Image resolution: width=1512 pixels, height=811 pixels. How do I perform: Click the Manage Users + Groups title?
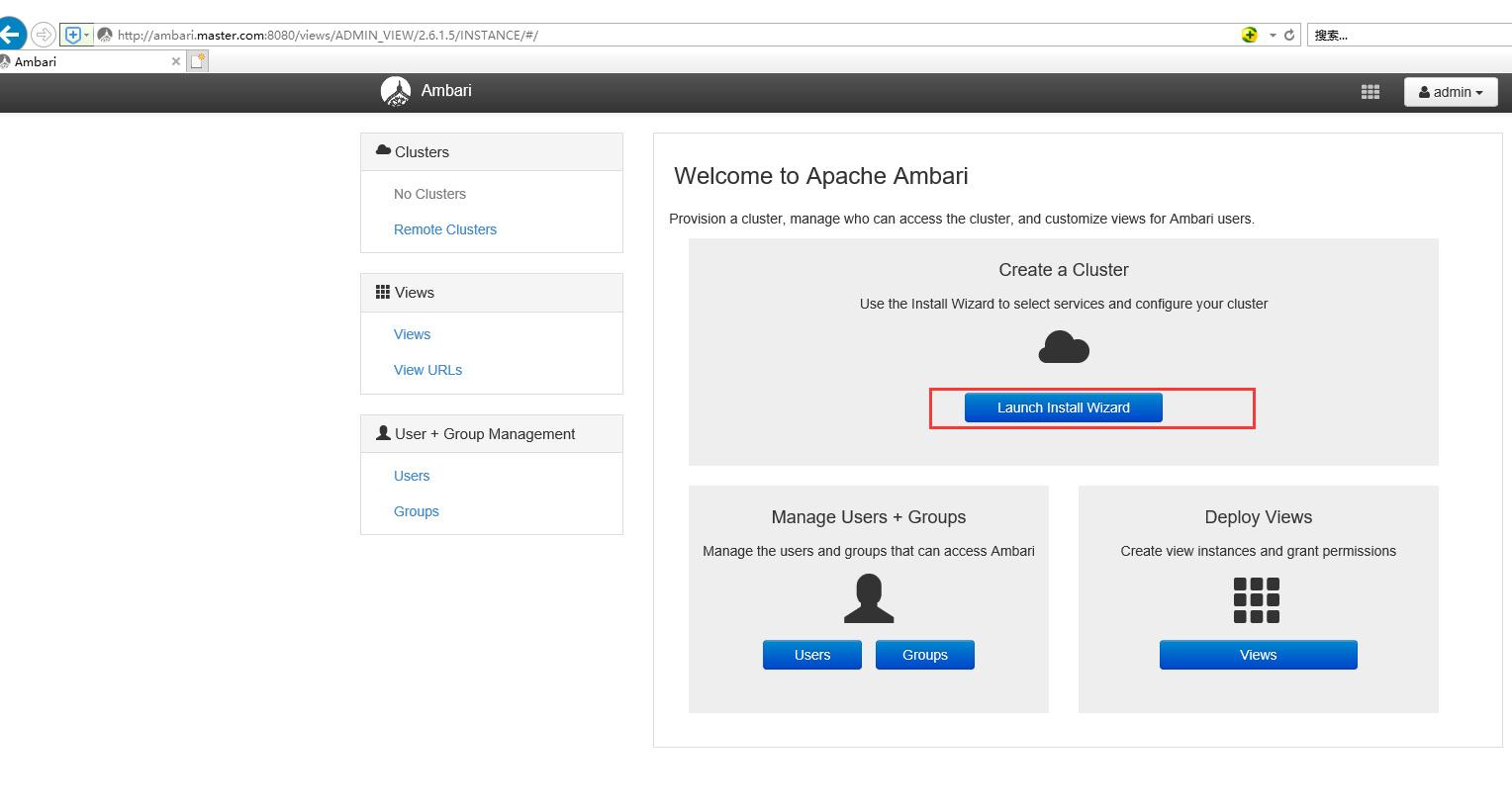(x=869, y=517)
